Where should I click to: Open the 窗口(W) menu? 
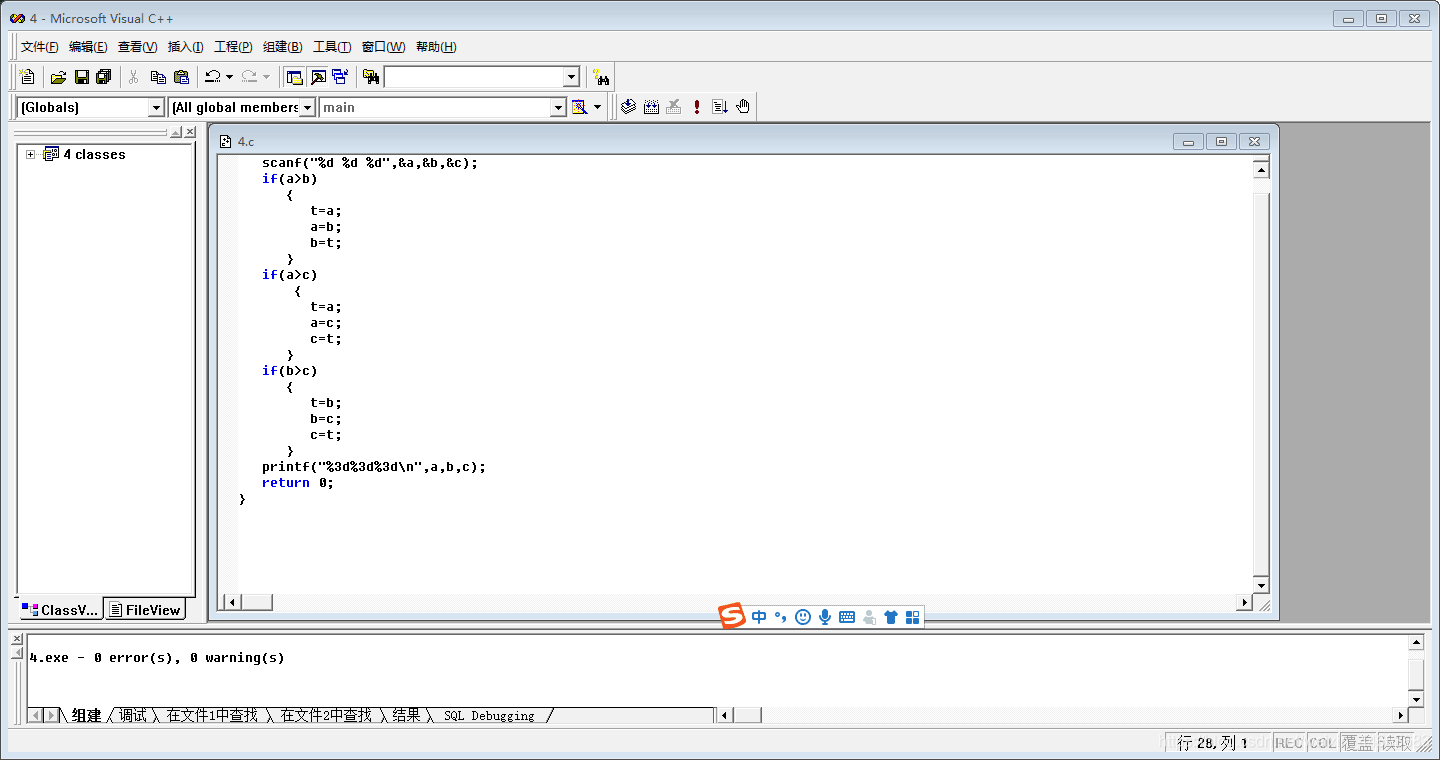point(383,47)
